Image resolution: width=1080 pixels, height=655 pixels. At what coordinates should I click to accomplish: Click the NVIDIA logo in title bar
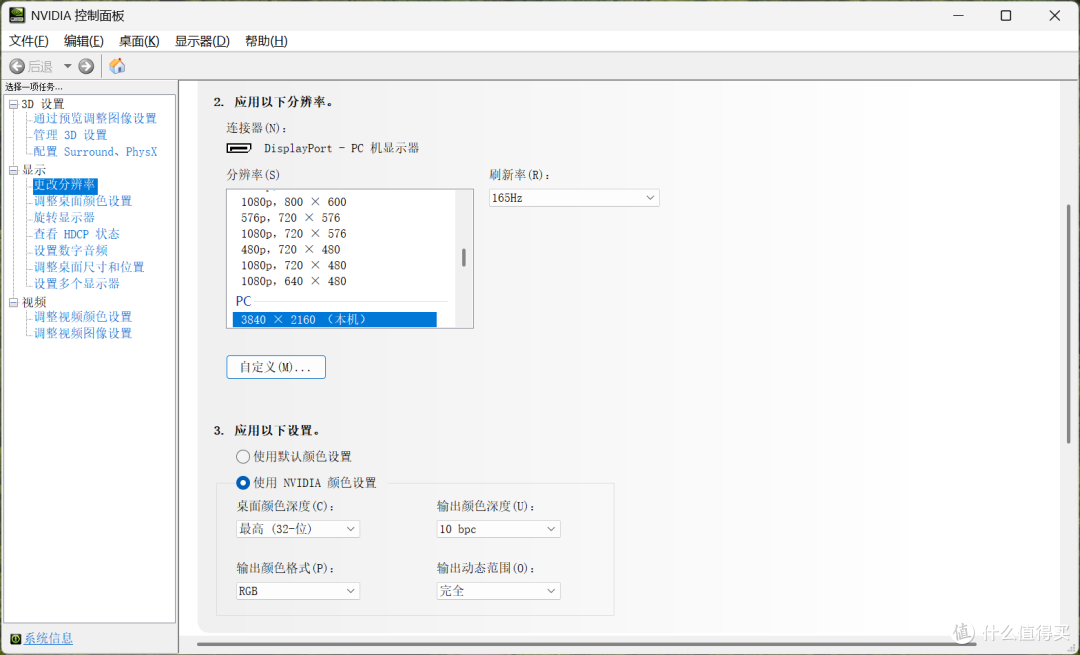17,15
